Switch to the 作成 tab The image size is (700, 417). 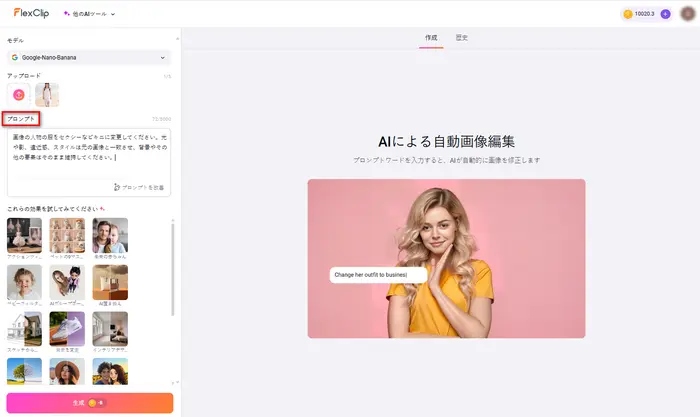(x=431, y=38)
